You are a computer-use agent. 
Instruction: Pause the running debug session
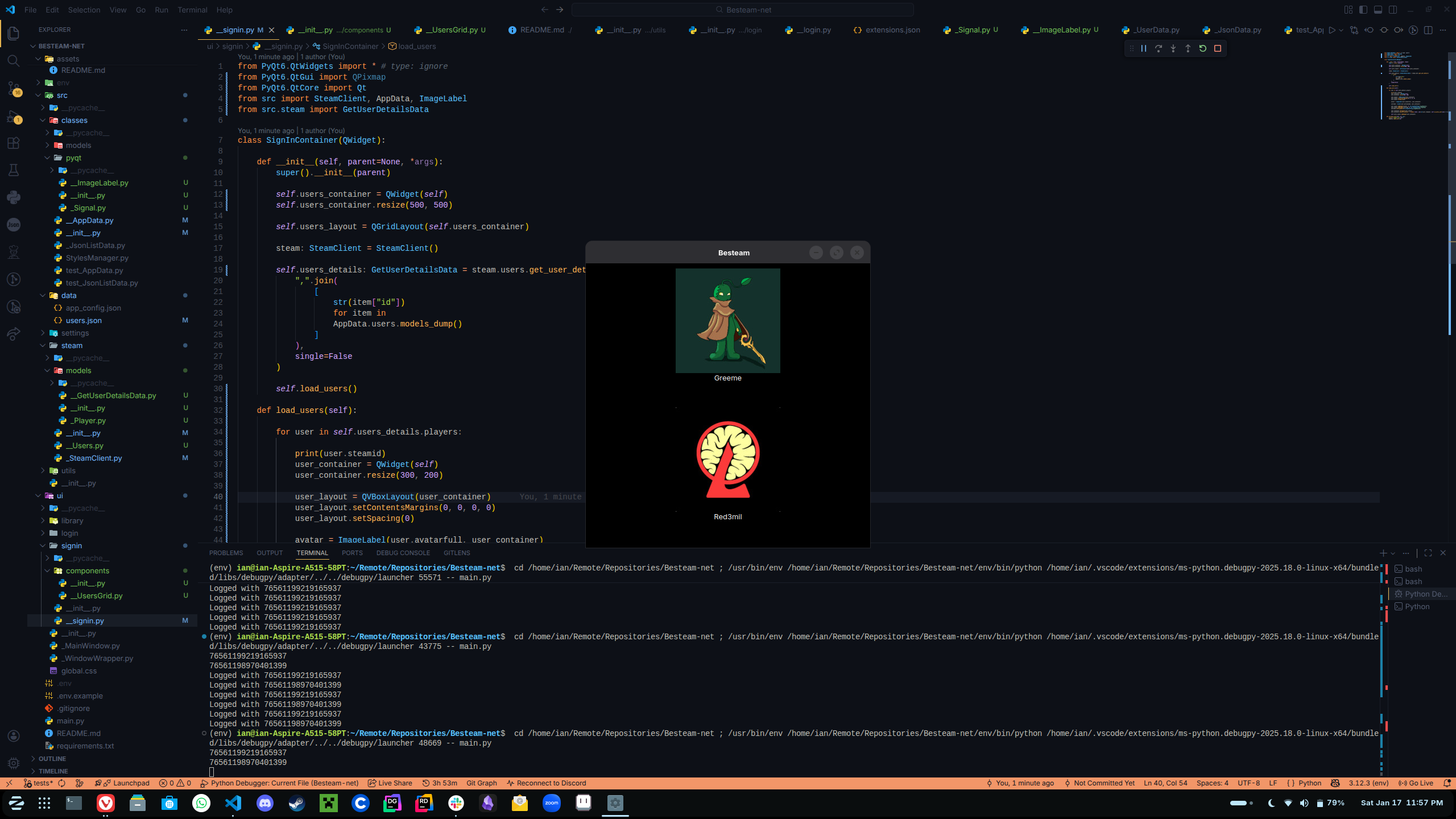pyautogui.click(x=1143, y=49)
